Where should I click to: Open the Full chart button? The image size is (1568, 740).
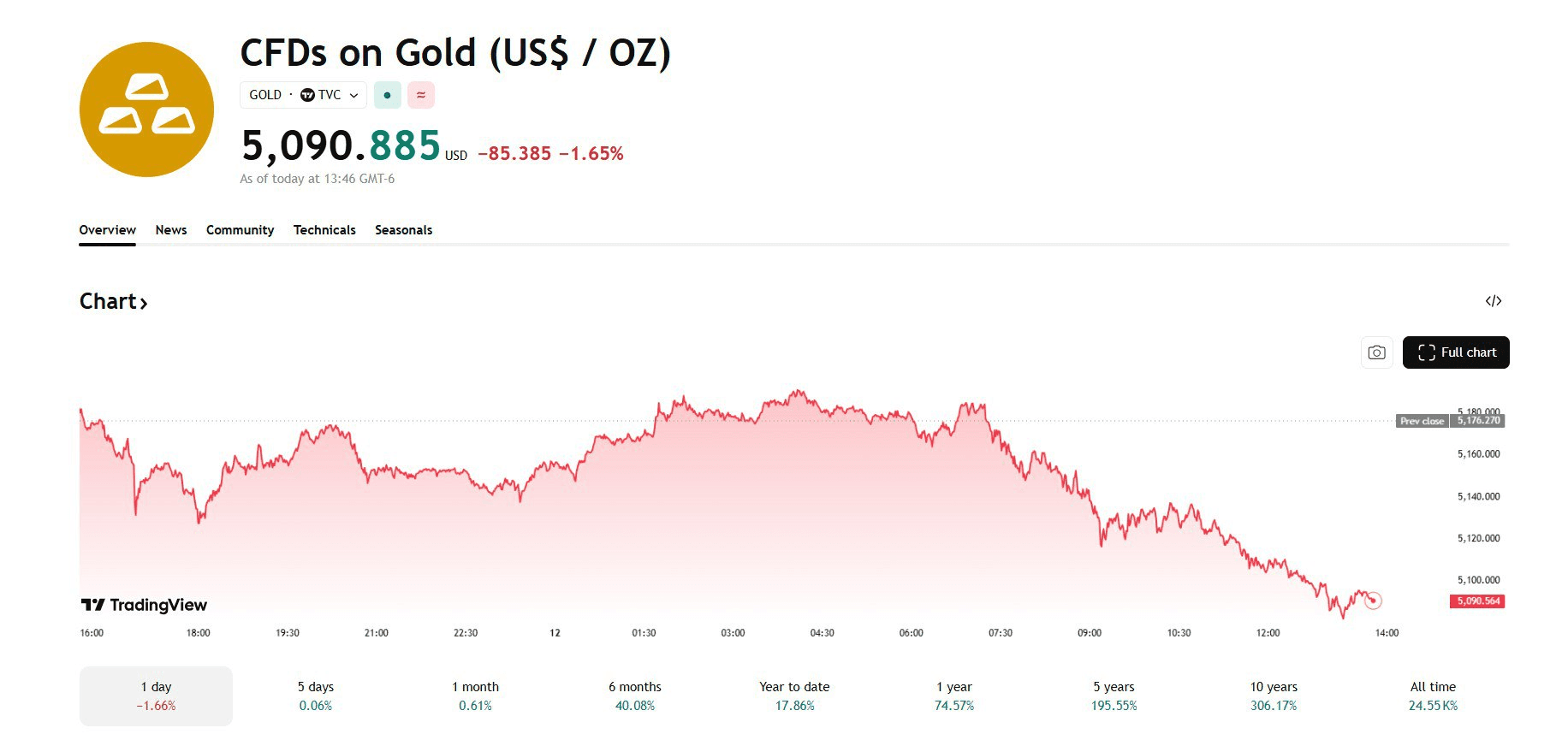click(1455, 352)
